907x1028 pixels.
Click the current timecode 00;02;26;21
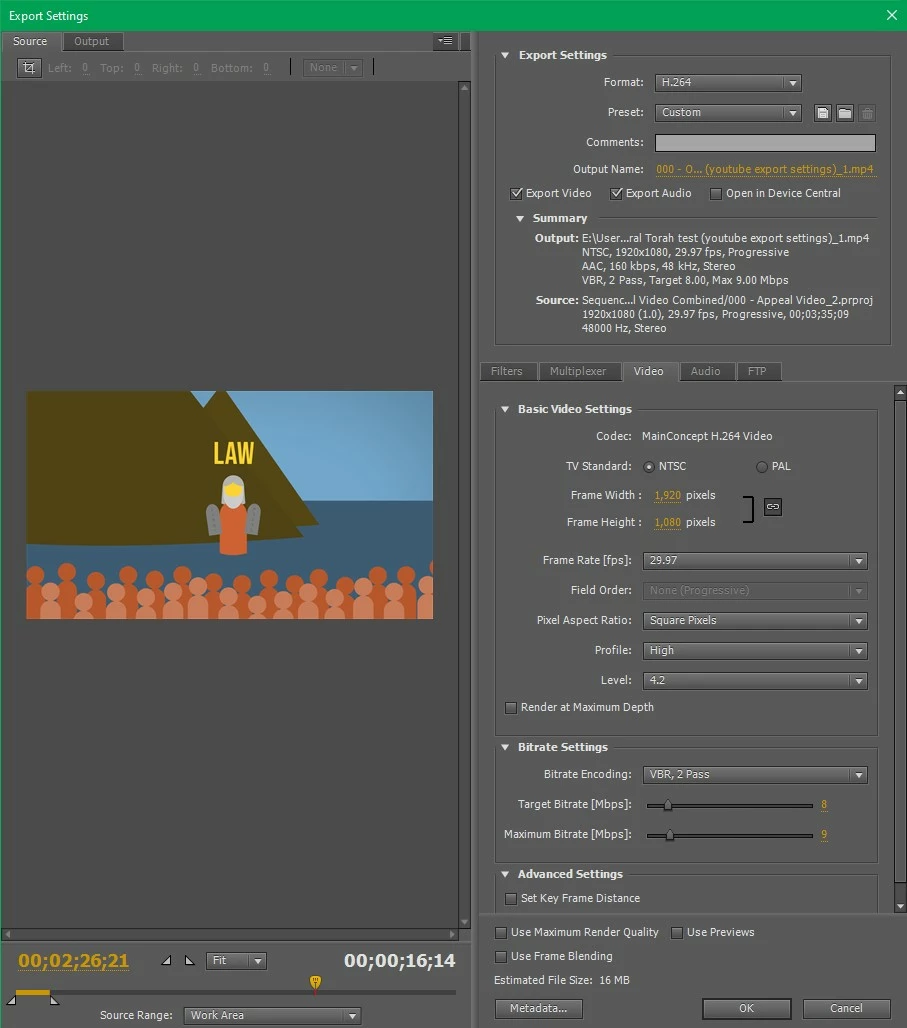tap(73, 961)
